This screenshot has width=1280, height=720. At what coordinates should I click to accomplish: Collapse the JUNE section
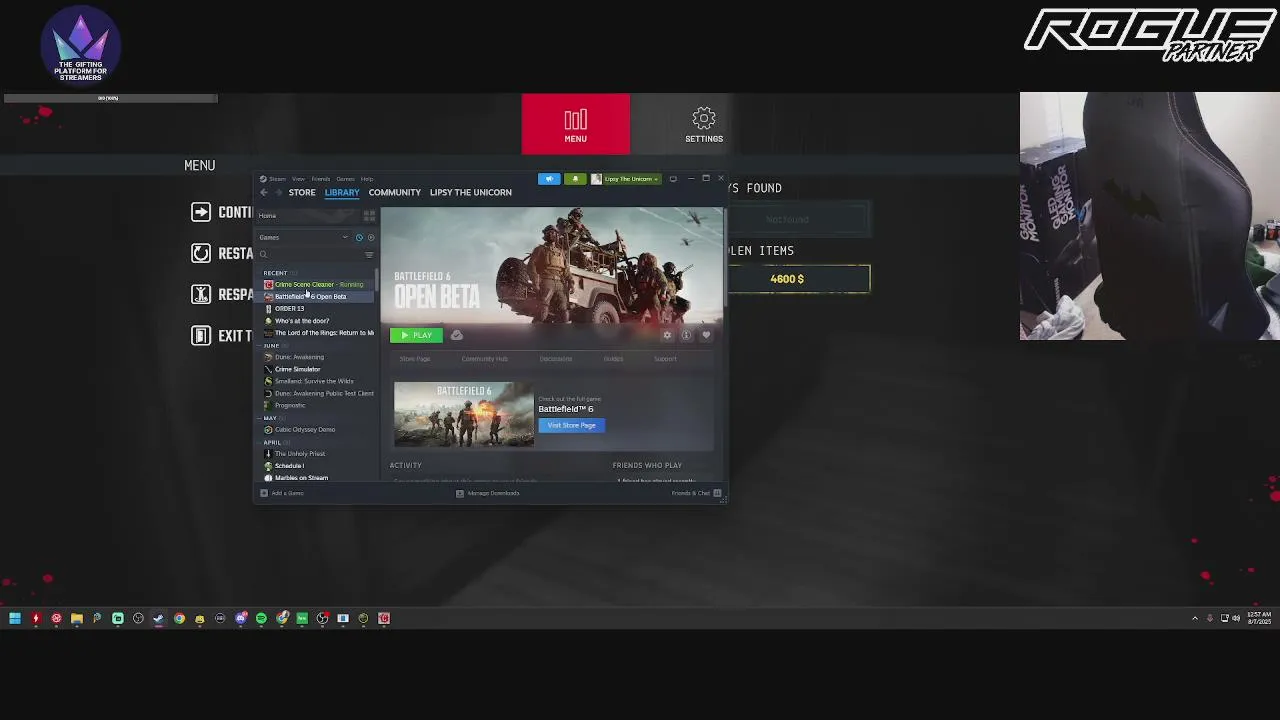(271, 345)
